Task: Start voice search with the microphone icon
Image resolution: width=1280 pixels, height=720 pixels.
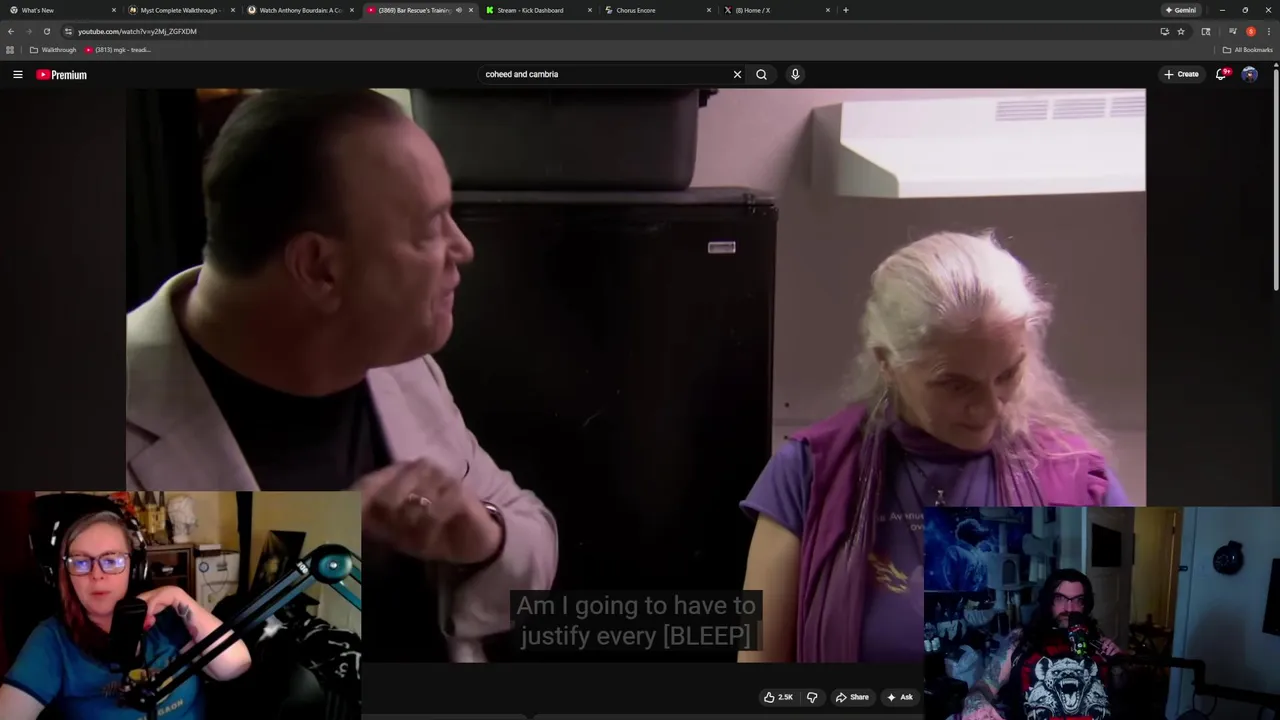Action: pos(795,74)
